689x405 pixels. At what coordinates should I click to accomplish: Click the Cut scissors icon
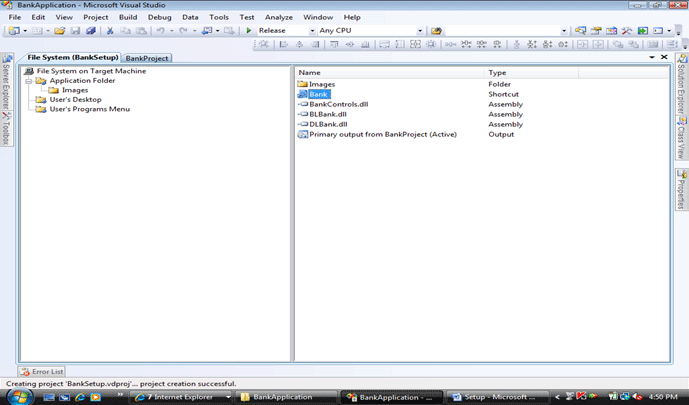coord(110,30)
